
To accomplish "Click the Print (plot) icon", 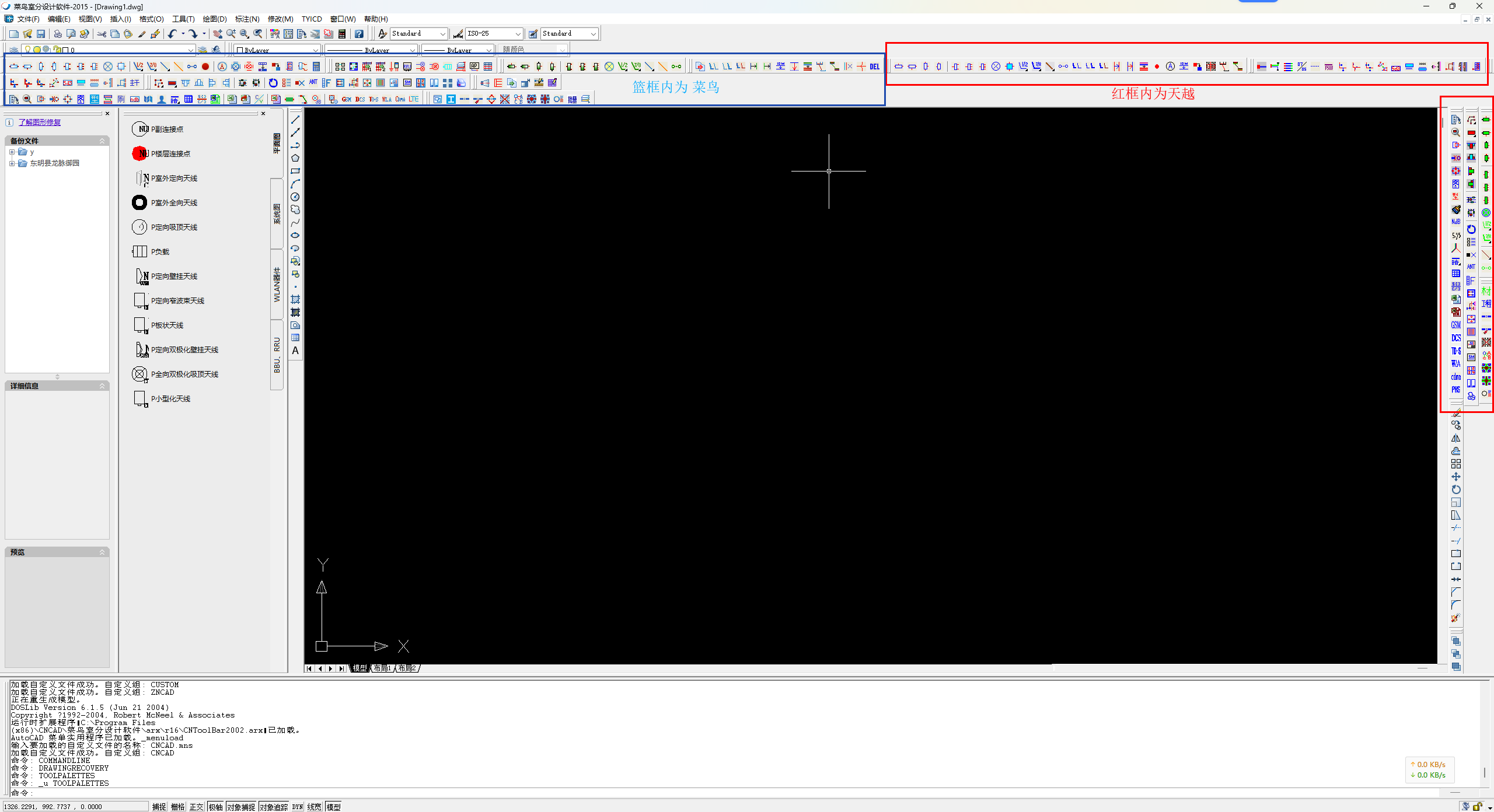I will [57, 34].
